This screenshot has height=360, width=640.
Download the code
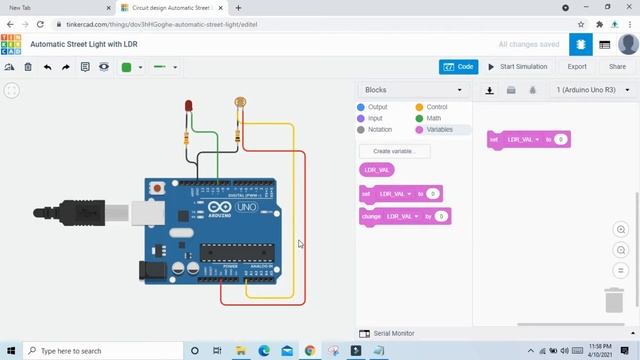(x=489, y=90)
